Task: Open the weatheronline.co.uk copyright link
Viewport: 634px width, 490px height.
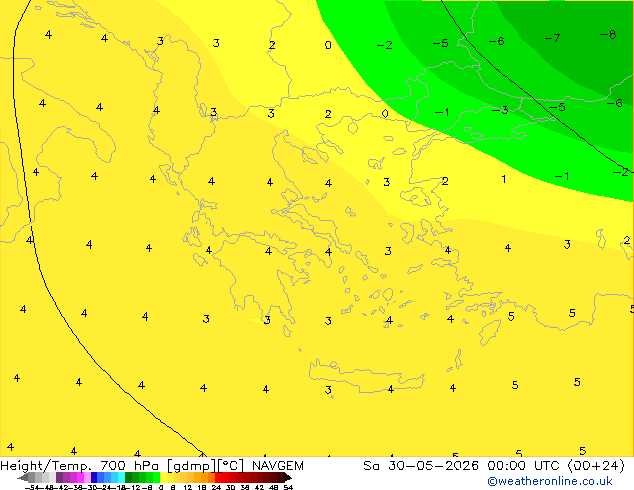Action: [x=550, y=482]
